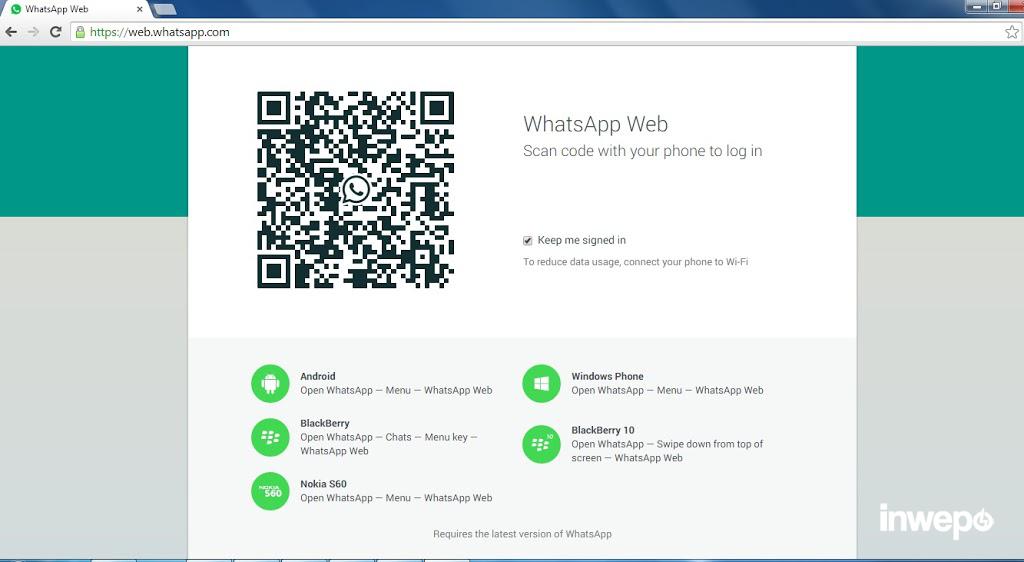Reload the WhatsApp Web page

(56, 32)
